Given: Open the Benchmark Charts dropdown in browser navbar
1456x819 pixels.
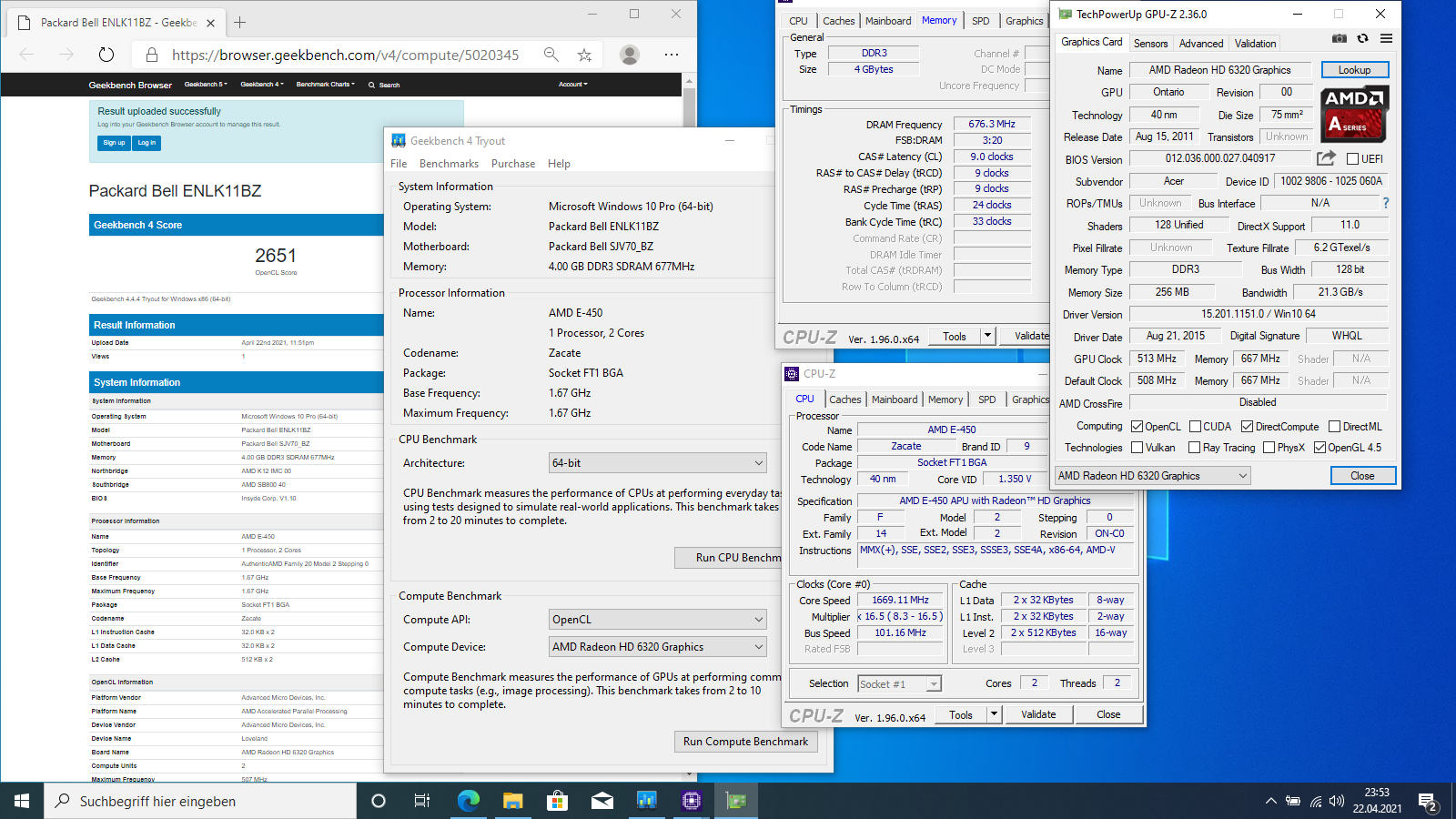Looking at the screenshot, I should (x=325, y=85).
